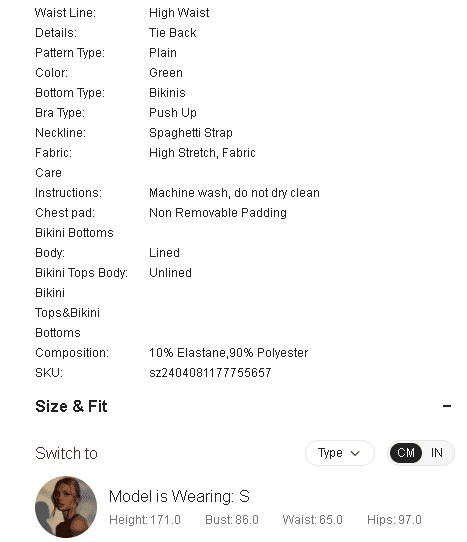
Task: Switch measurement units to IN
Action: [437, 453]
